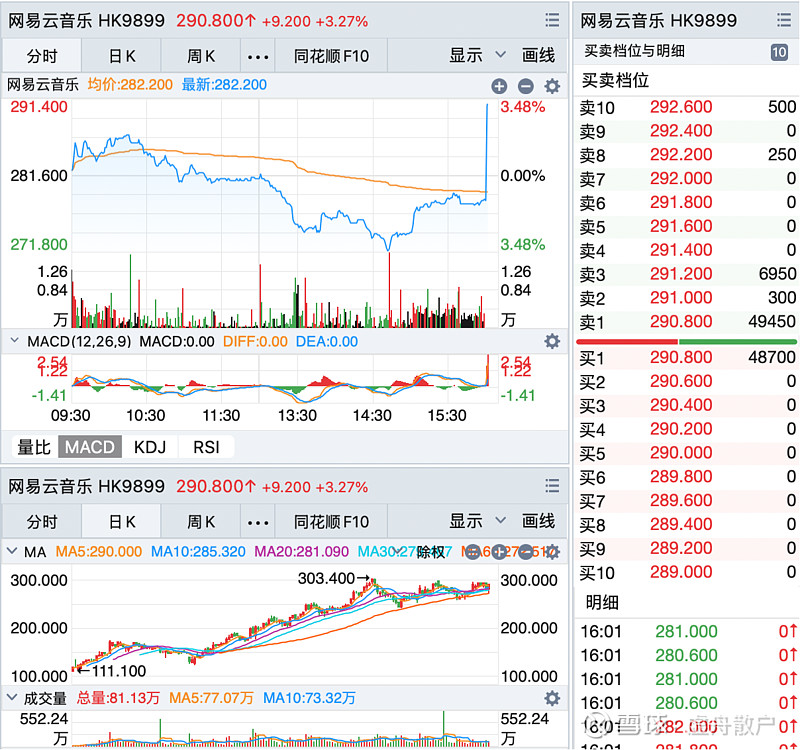
Task: Open intraday chart settings gear
Action: [x=552, y=86]
